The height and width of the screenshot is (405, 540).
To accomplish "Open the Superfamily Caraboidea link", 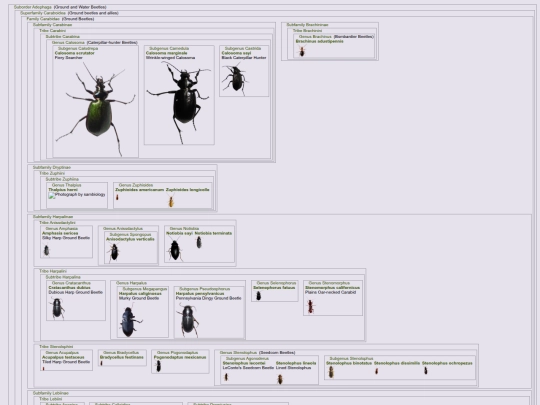I will [43, 13].
